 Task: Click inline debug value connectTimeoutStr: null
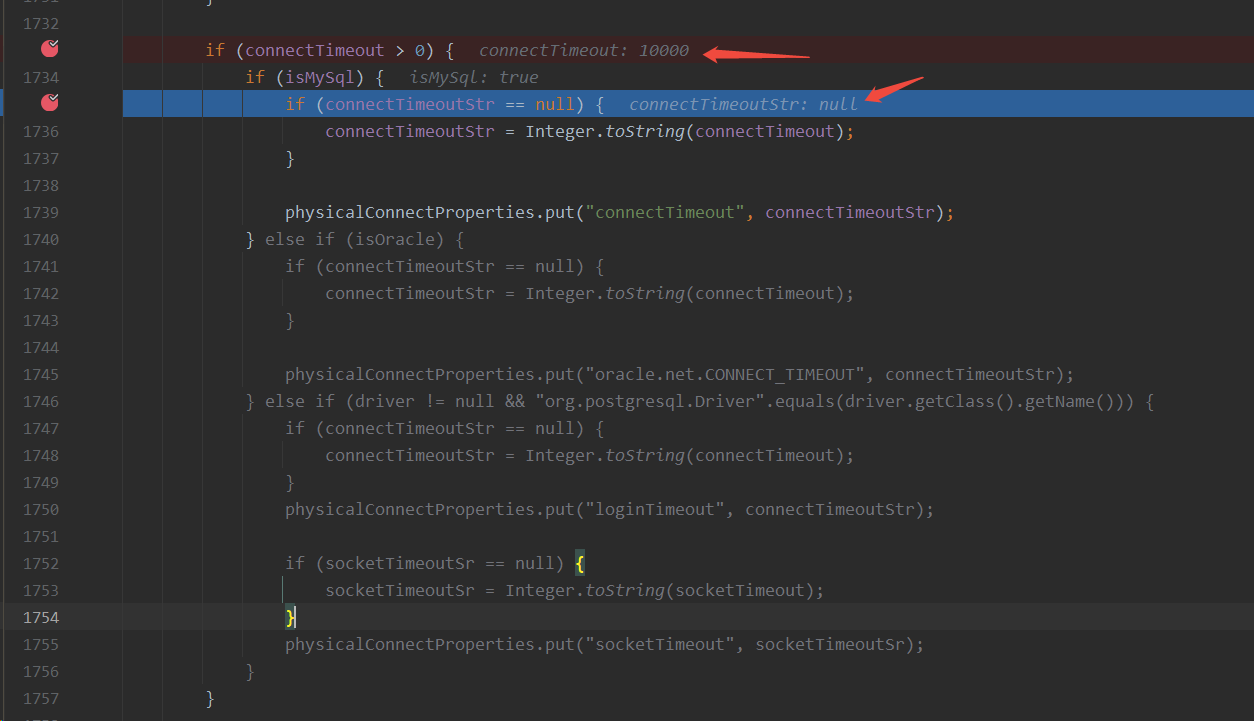[x=743, y=103]
